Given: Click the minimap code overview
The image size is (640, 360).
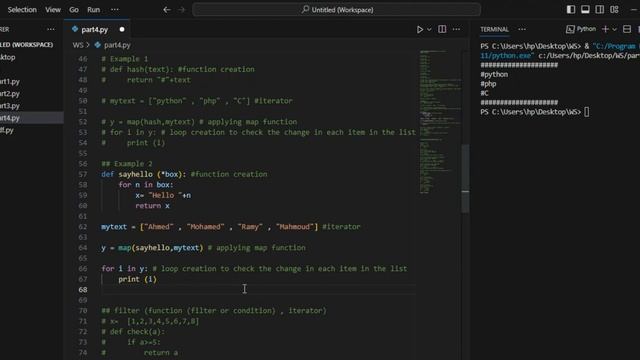Looking at the screenshot, I should click(440, 122).
